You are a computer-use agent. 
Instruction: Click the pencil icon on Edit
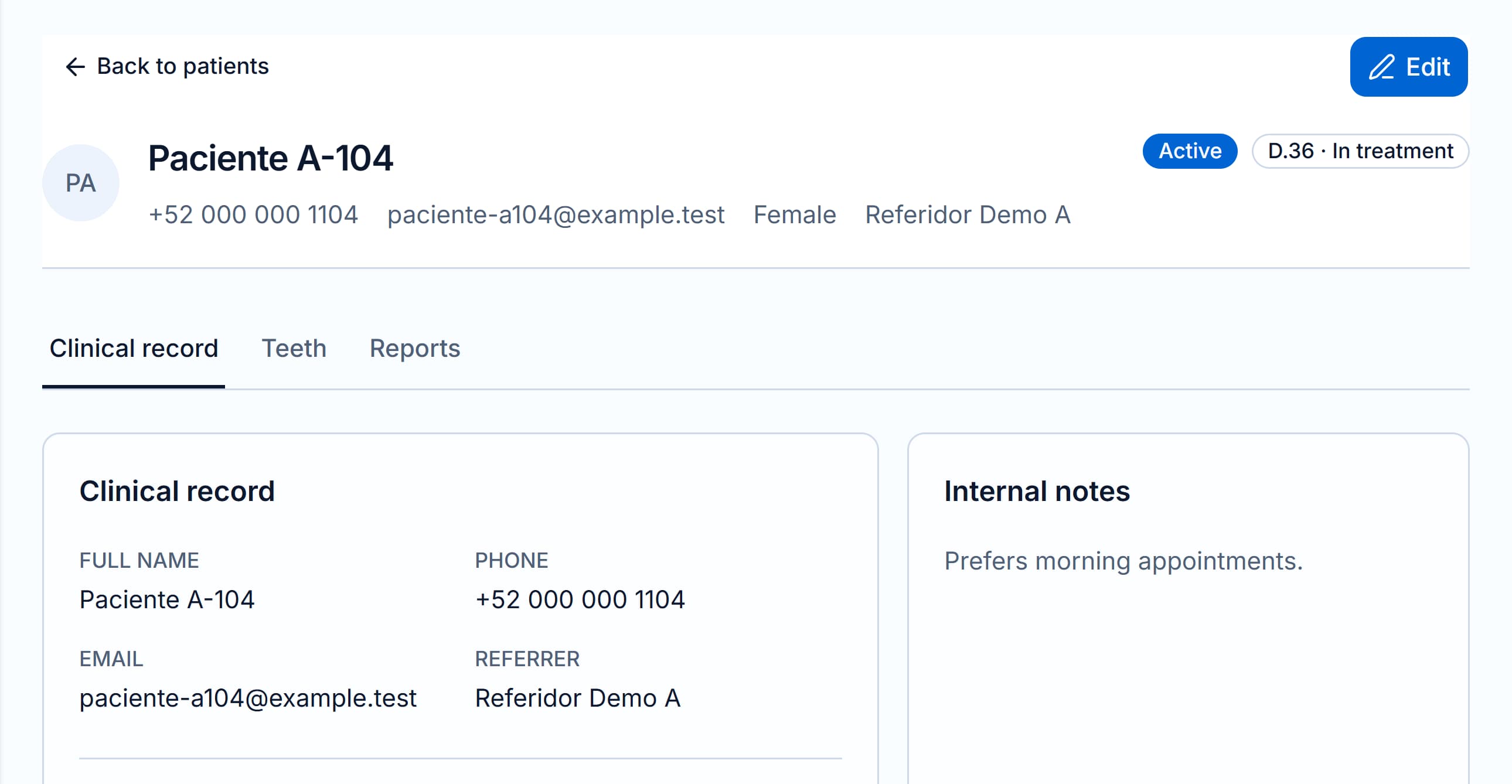coord(1382,67)
